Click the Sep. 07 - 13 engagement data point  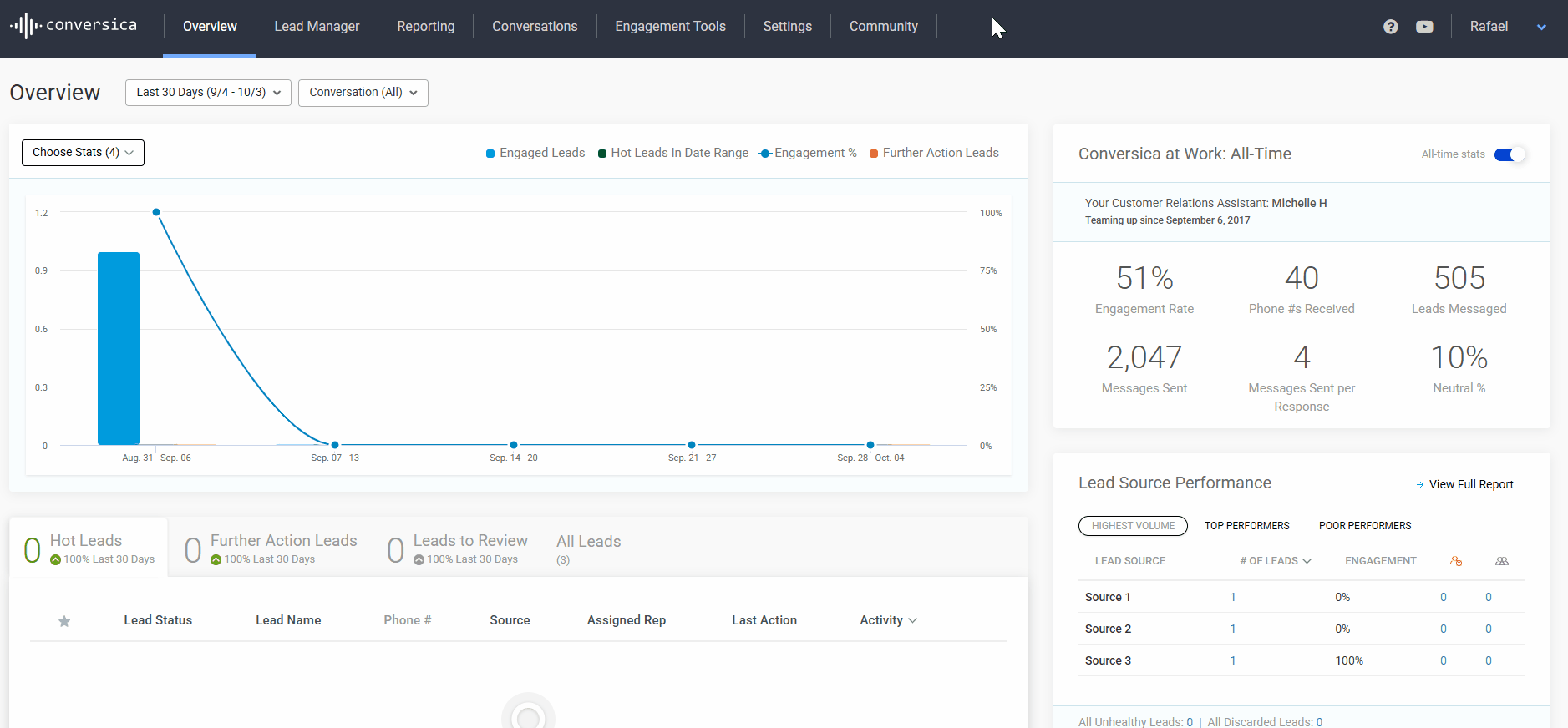click(x=335, y=445)
